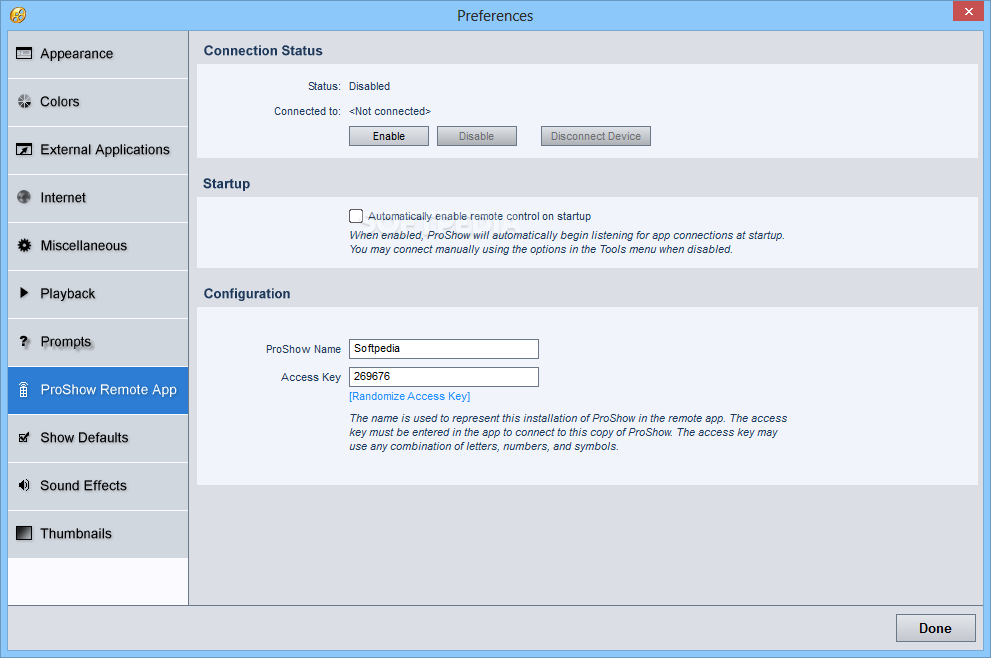Focus the Access Key input field
The image size is (991, 658).
(x=444, y=377)
